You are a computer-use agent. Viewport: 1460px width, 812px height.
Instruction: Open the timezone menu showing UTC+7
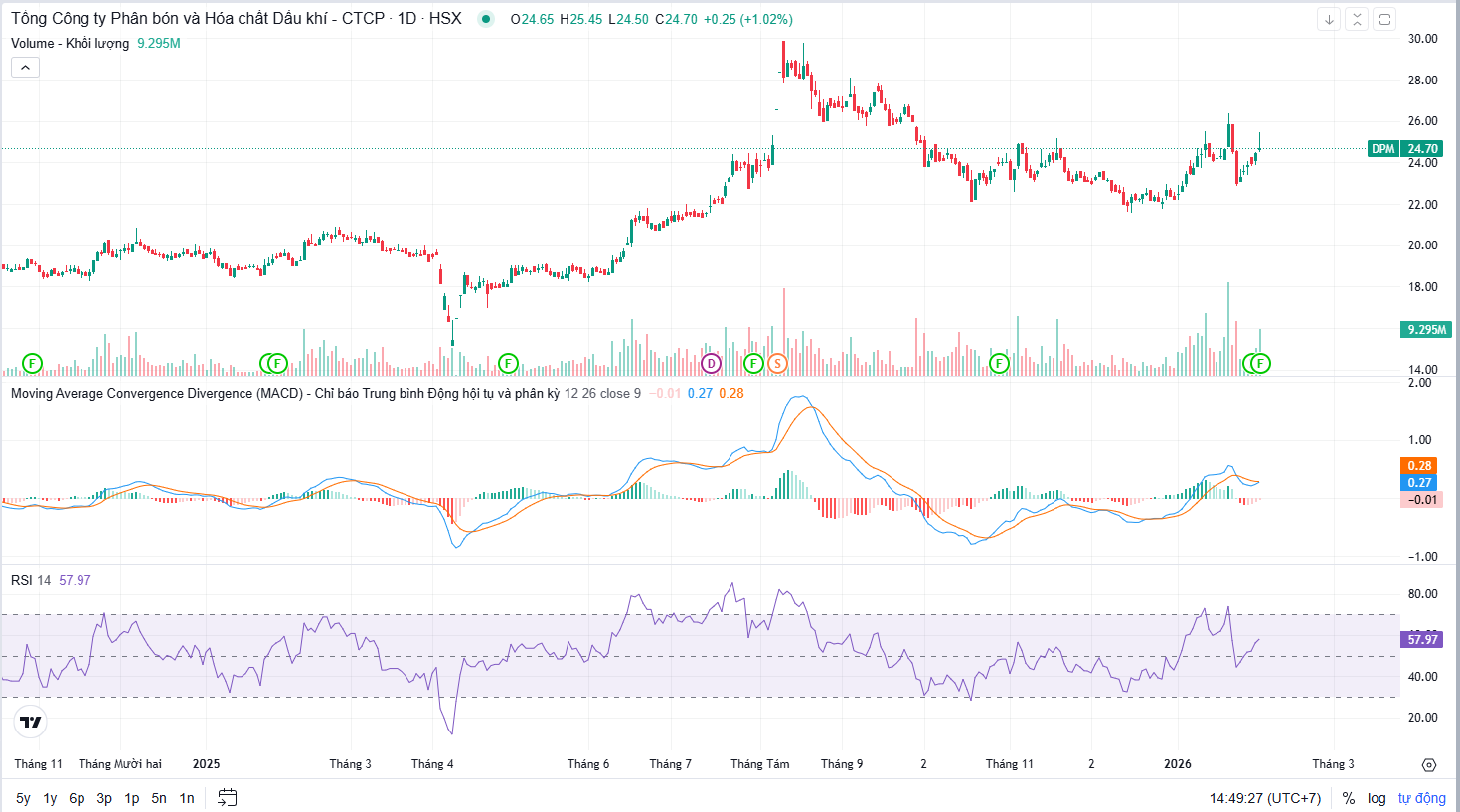[x=1264, y=798]
